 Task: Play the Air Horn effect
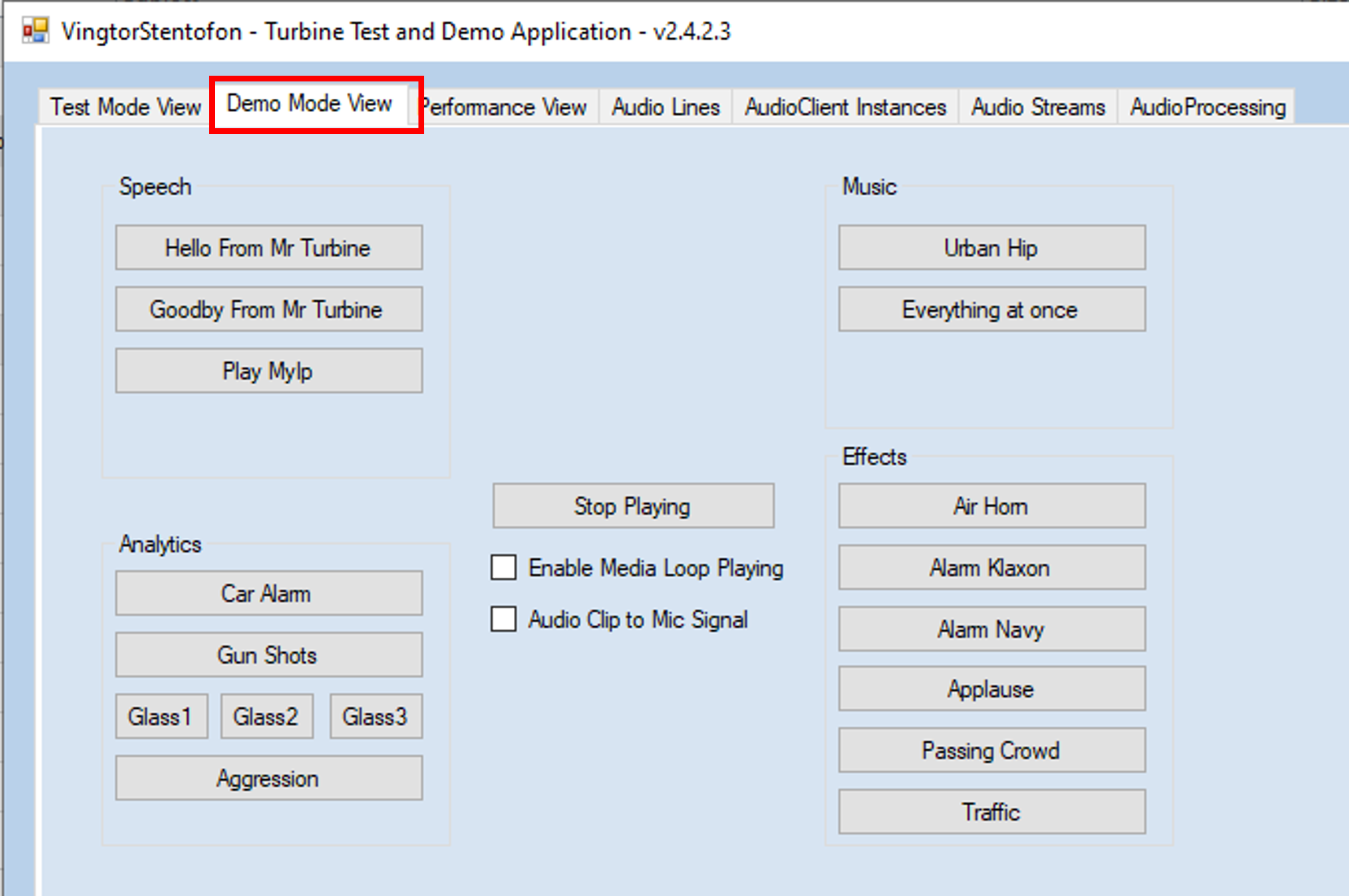pos(991,506)
